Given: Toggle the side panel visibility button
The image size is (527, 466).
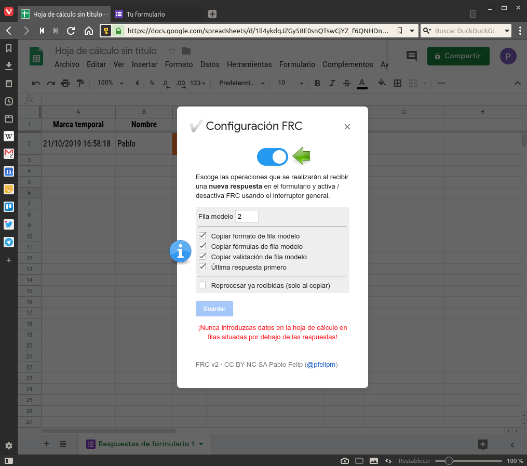Looking at the screenshot, I should pos(9,461).
